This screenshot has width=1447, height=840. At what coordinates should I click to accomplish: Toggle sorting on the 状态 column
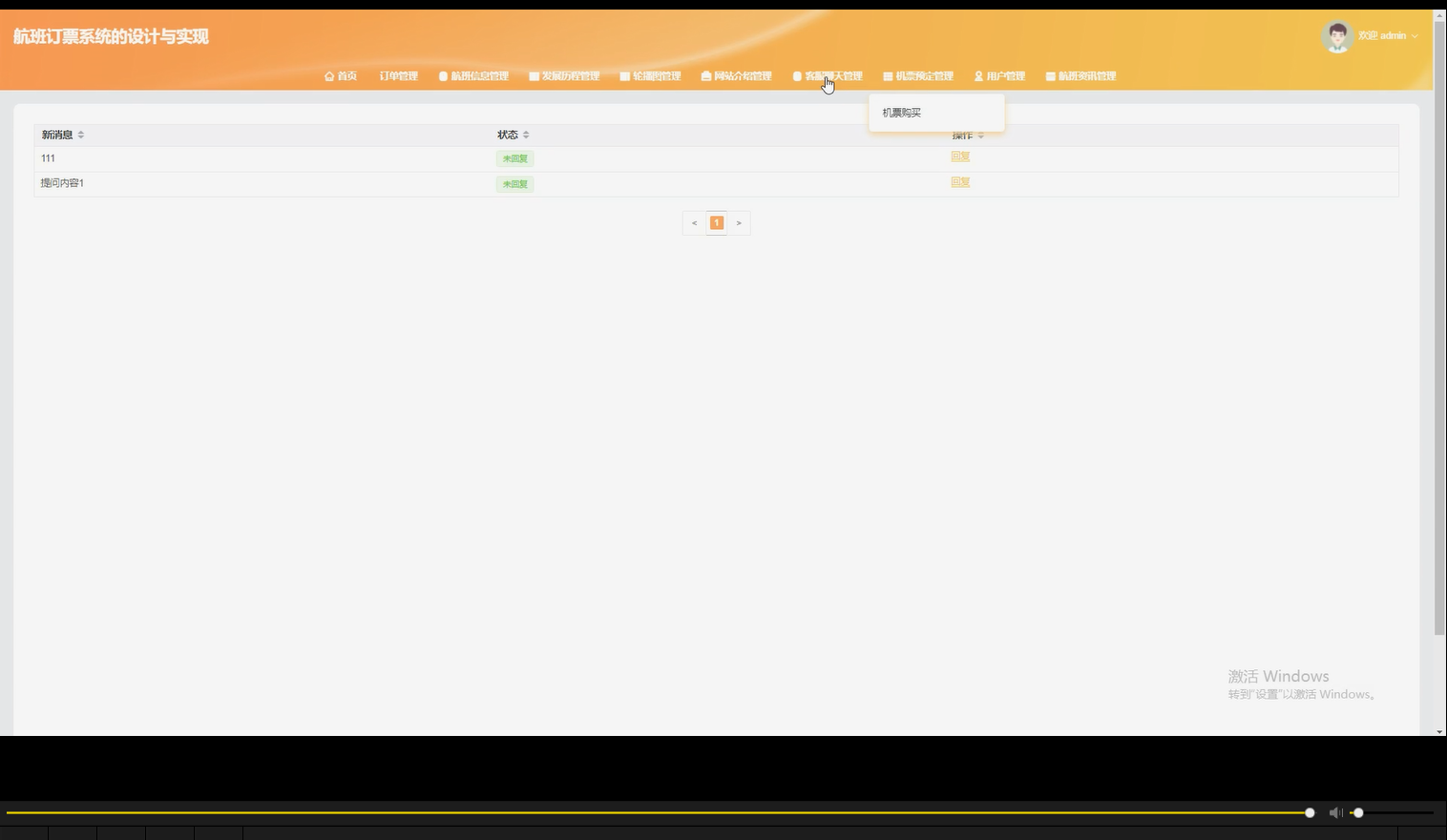click(x=525, y=135)
